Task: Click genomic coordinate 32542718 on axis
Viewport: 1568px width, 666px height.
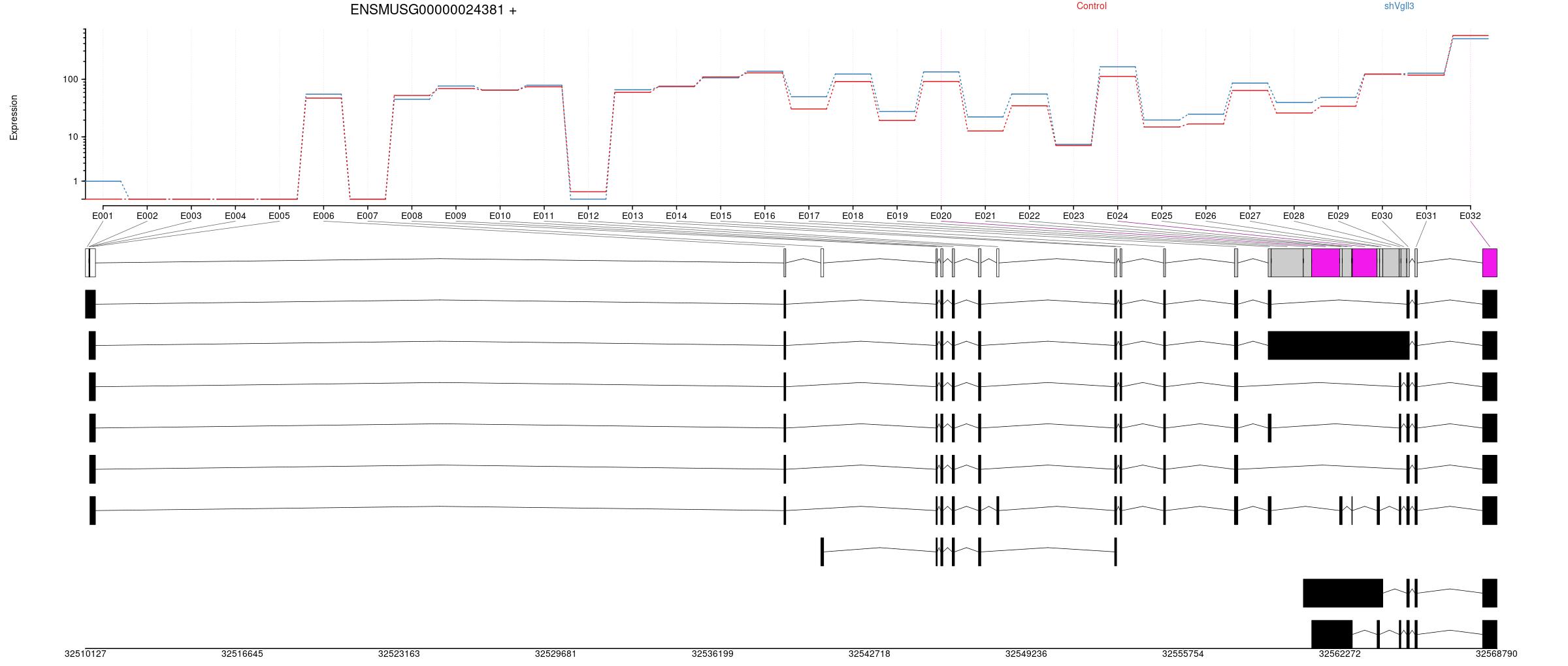Action: pyautogui.click(x=869, y=654)
